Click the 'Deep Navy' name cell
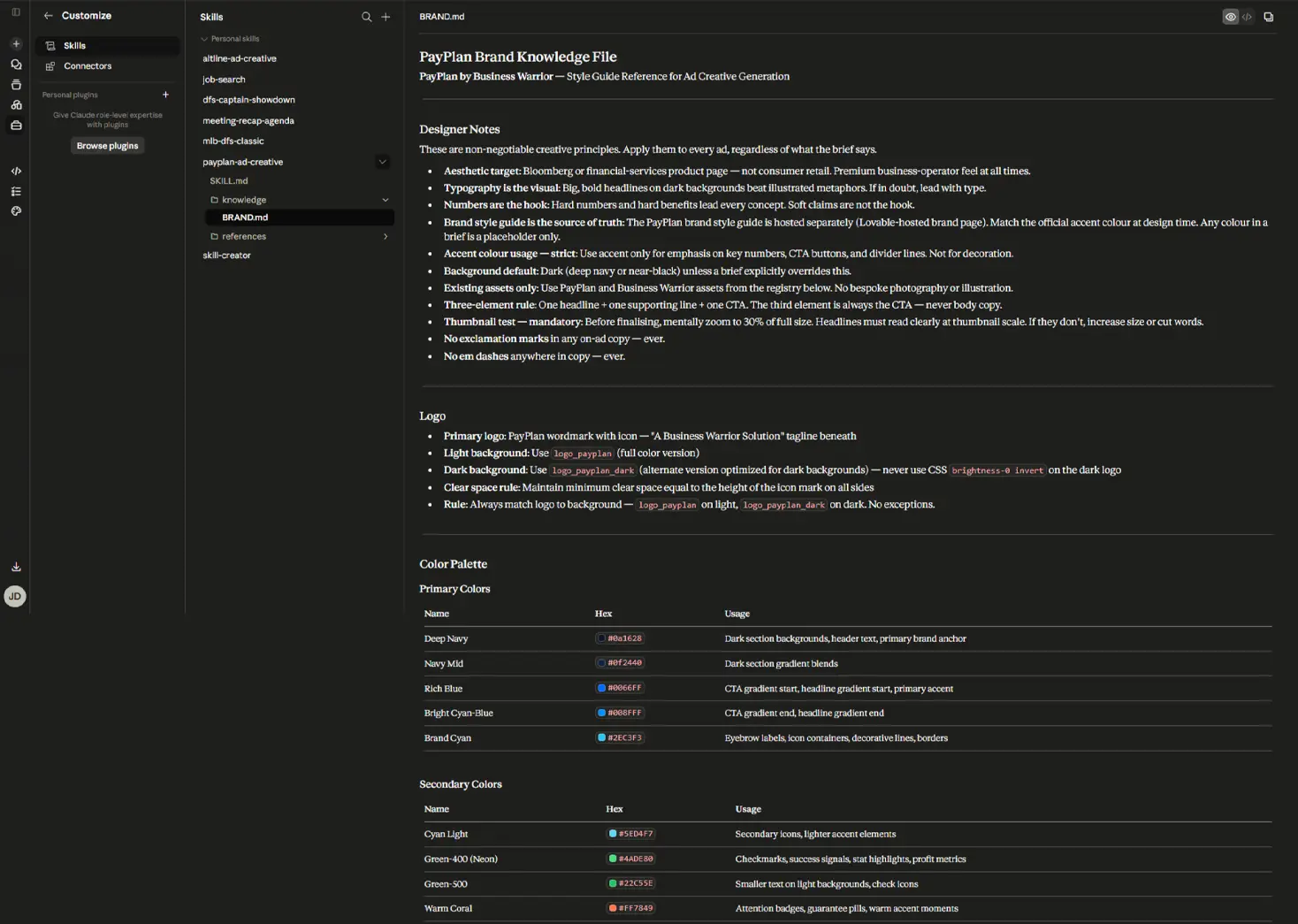1298x924 pixels. (x=447, y=638)
